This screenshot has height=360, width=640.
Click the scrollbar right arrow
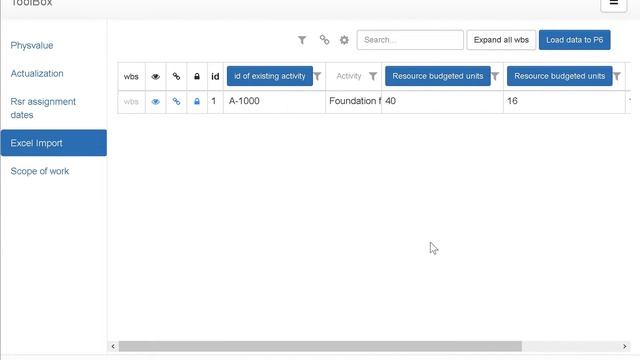coord(624,346)
